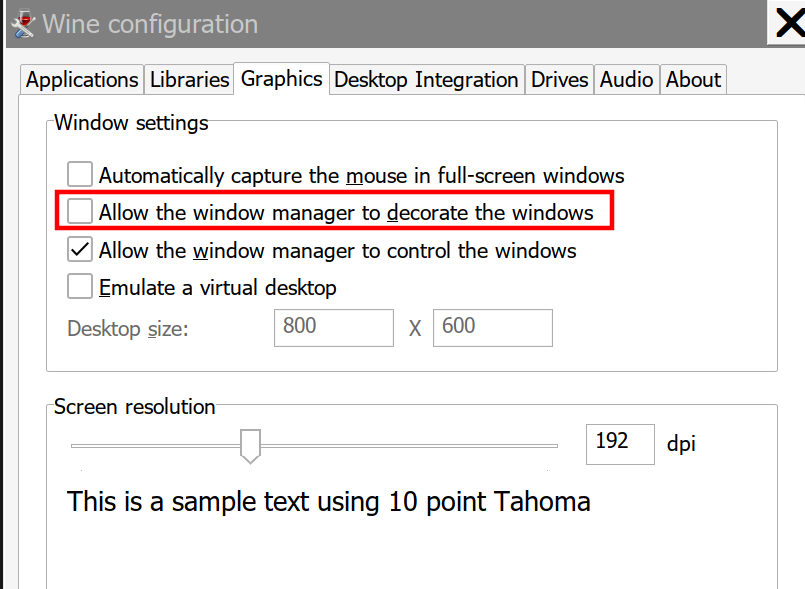The height and width of the screenshot is (589, 805).
Task: Click the slider track left of the thumb
Action: 156,446
